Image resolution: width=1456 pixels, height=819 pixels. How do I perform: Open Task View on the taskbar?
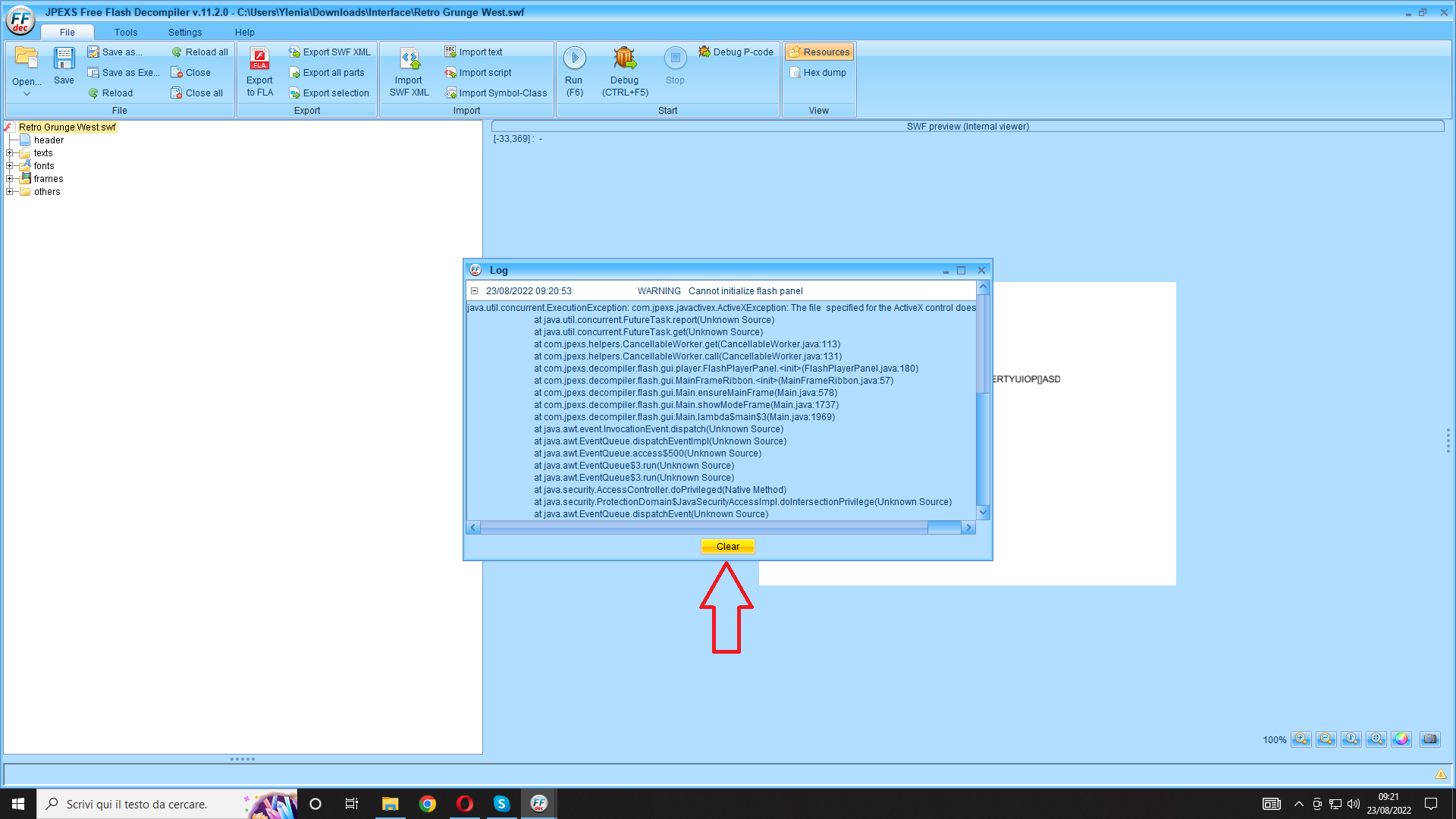click(352, 804)
